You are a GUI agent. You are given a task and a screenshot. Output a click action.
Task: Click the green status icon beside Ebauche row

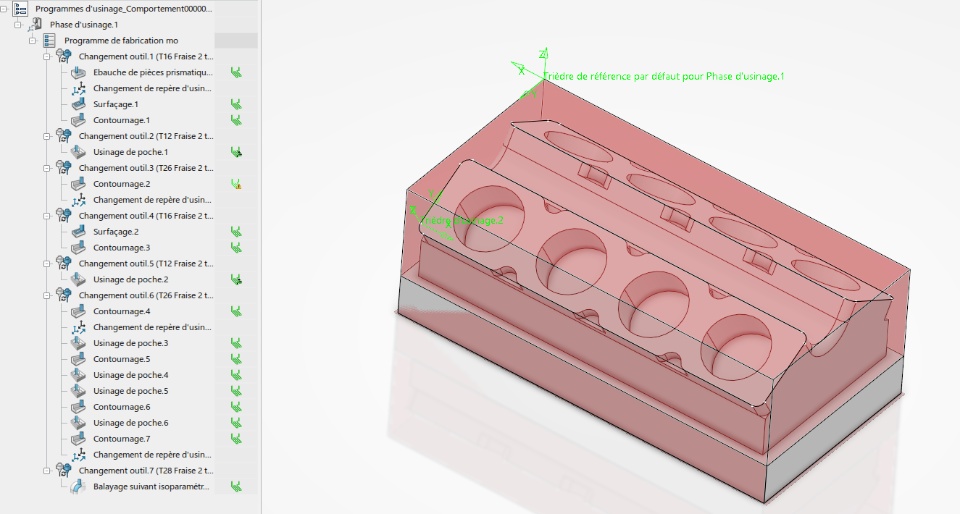click(236, 72)
